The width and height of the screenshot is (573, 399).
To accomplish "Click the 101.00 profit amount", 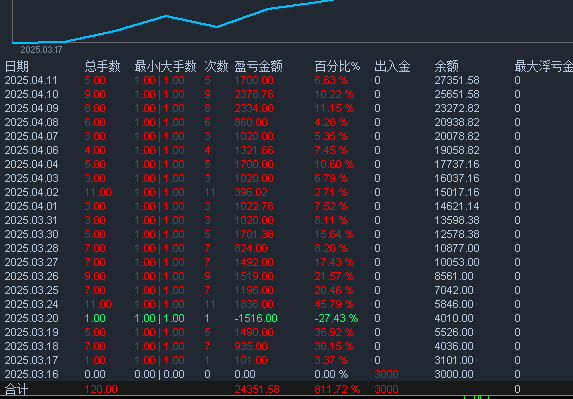I will 251,360.
